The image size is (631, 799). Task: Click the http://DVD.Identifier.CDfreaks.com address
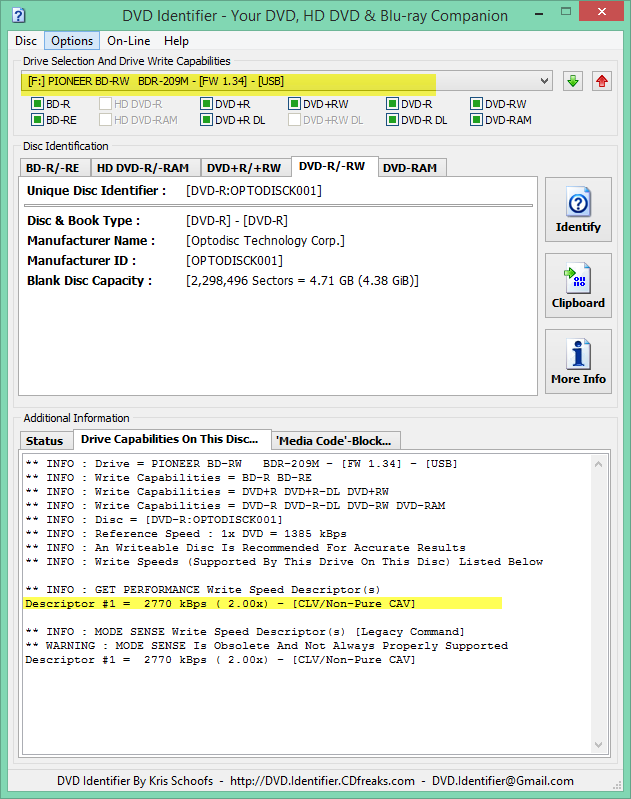pyautogui.click(x=322, y=781)
